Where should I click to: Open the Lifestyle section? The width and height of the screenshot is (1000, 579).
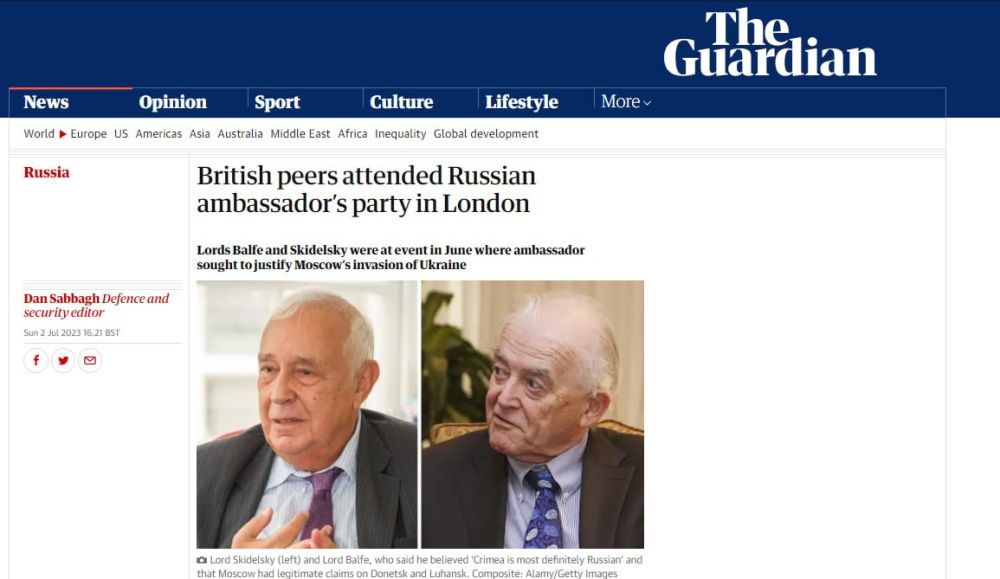522,102
